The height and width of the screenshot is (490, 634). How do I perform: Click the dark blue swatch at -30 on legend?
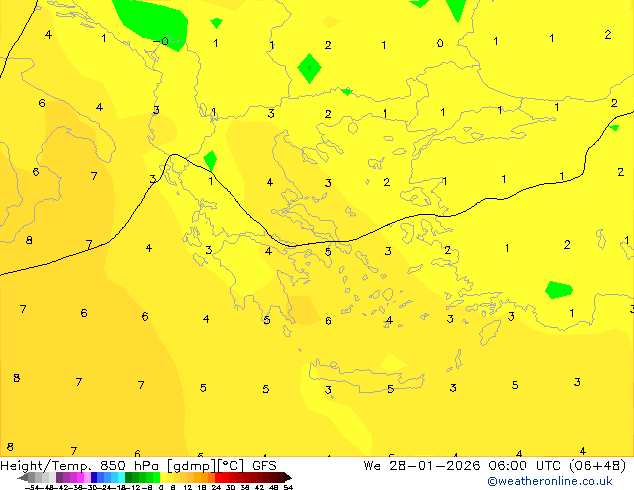94,477
